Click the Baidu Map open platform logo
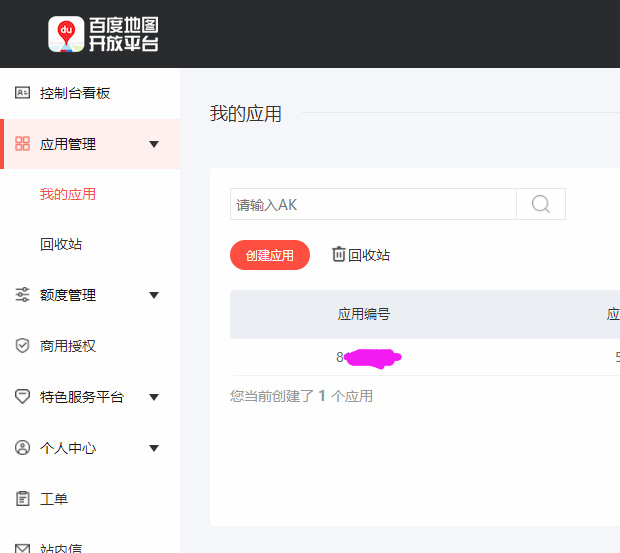The image size is (620, 553). tap(103, 34)
